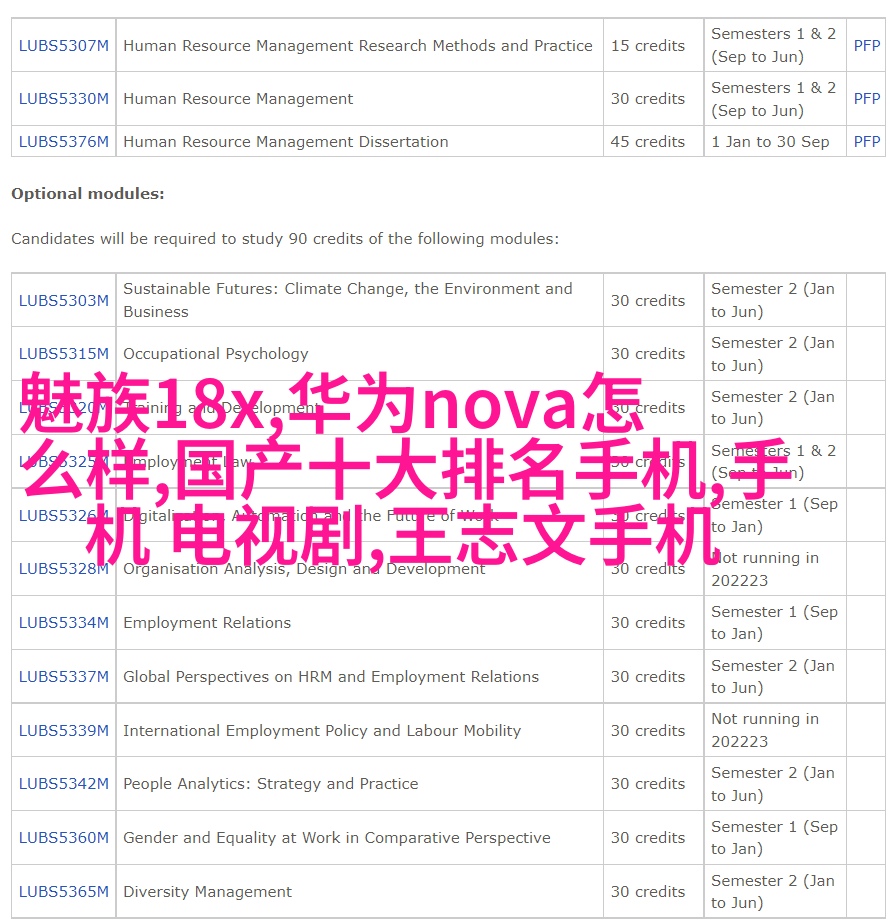Click the semester cell in the Global Perspectives row
The image size is (895, 922).
pyautogui.click(x=773, y=677)
